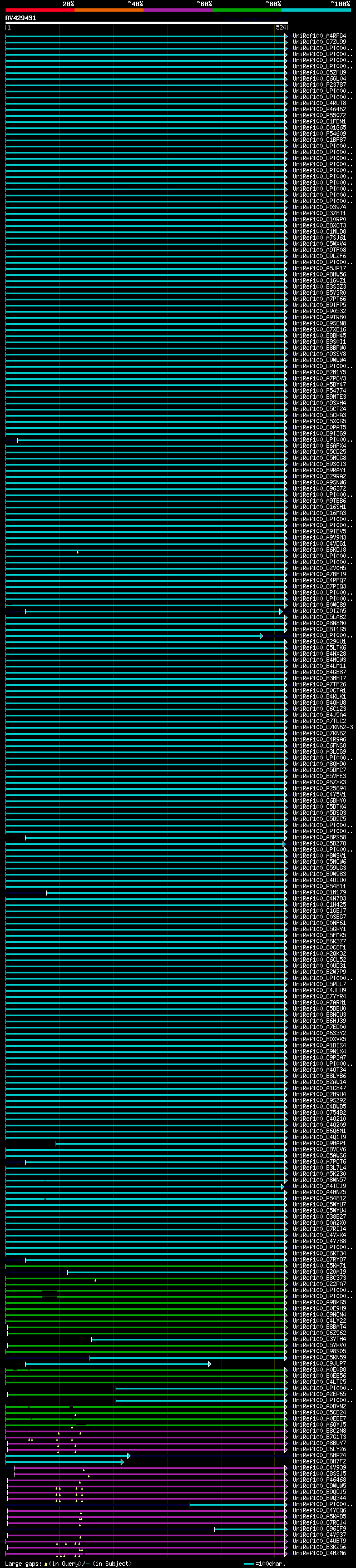Select the UniRef100_P55072 label
356x1568 pixels.
319,115
